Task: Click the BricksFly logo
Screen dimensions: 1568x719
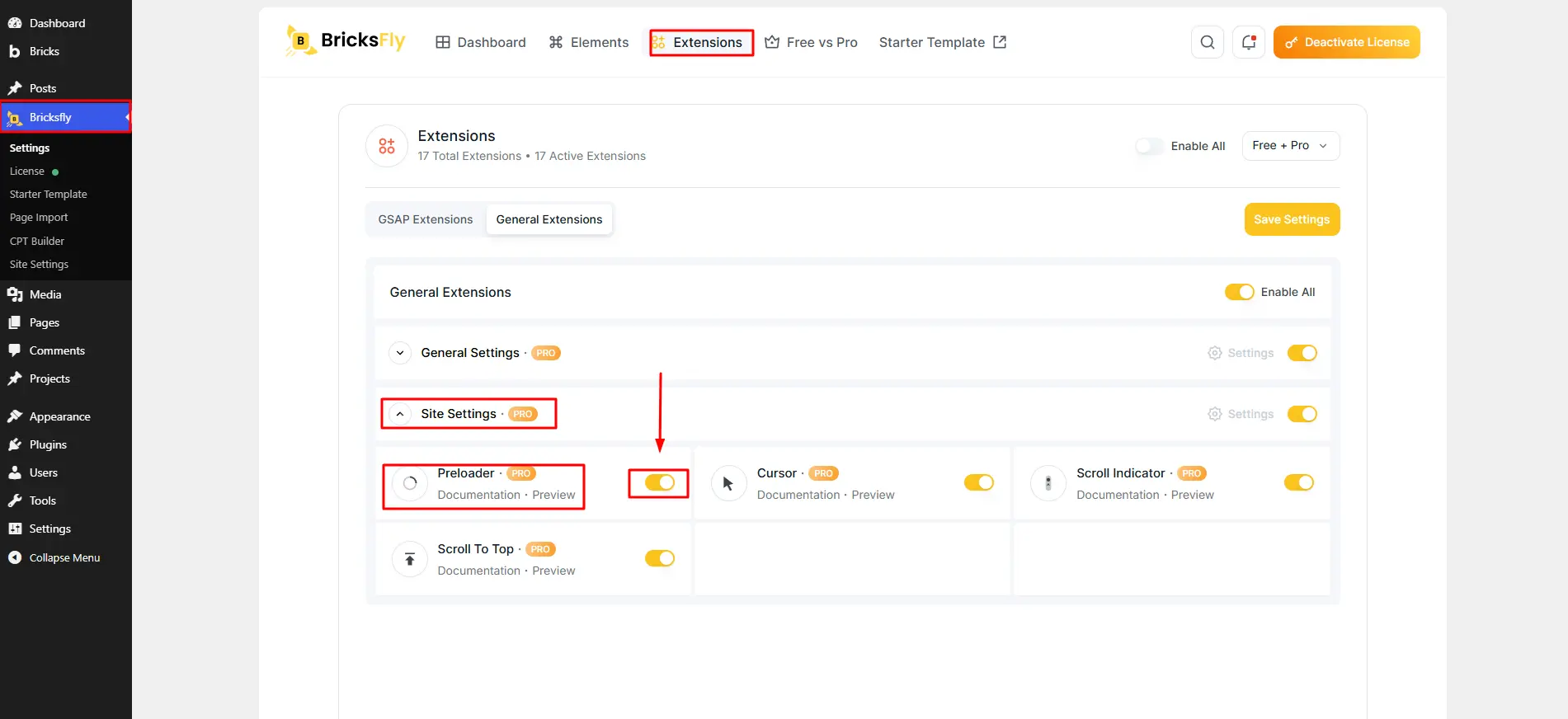Action: tap(346, 41)
